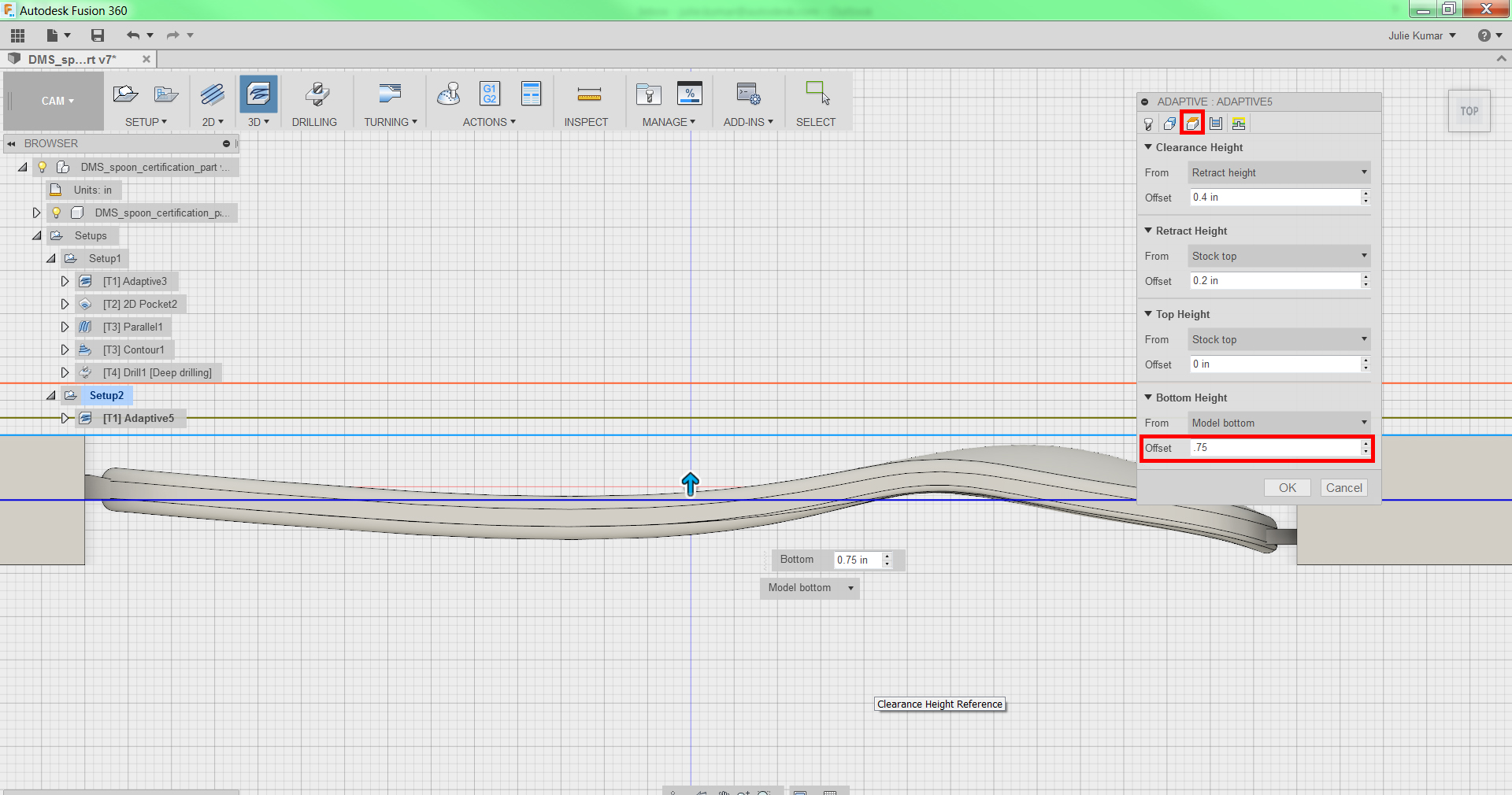Collapse the Adaptive dialog with minus icon
Screen dimensions: 1512x795
[1144, 102]
